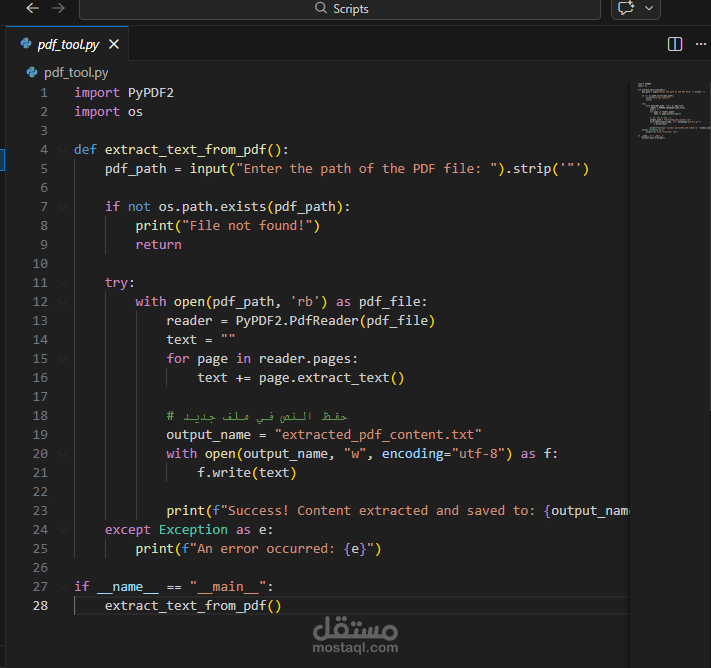Click the '"__main__"' string on line 27
711x668 pixels.
coord(228,587)
